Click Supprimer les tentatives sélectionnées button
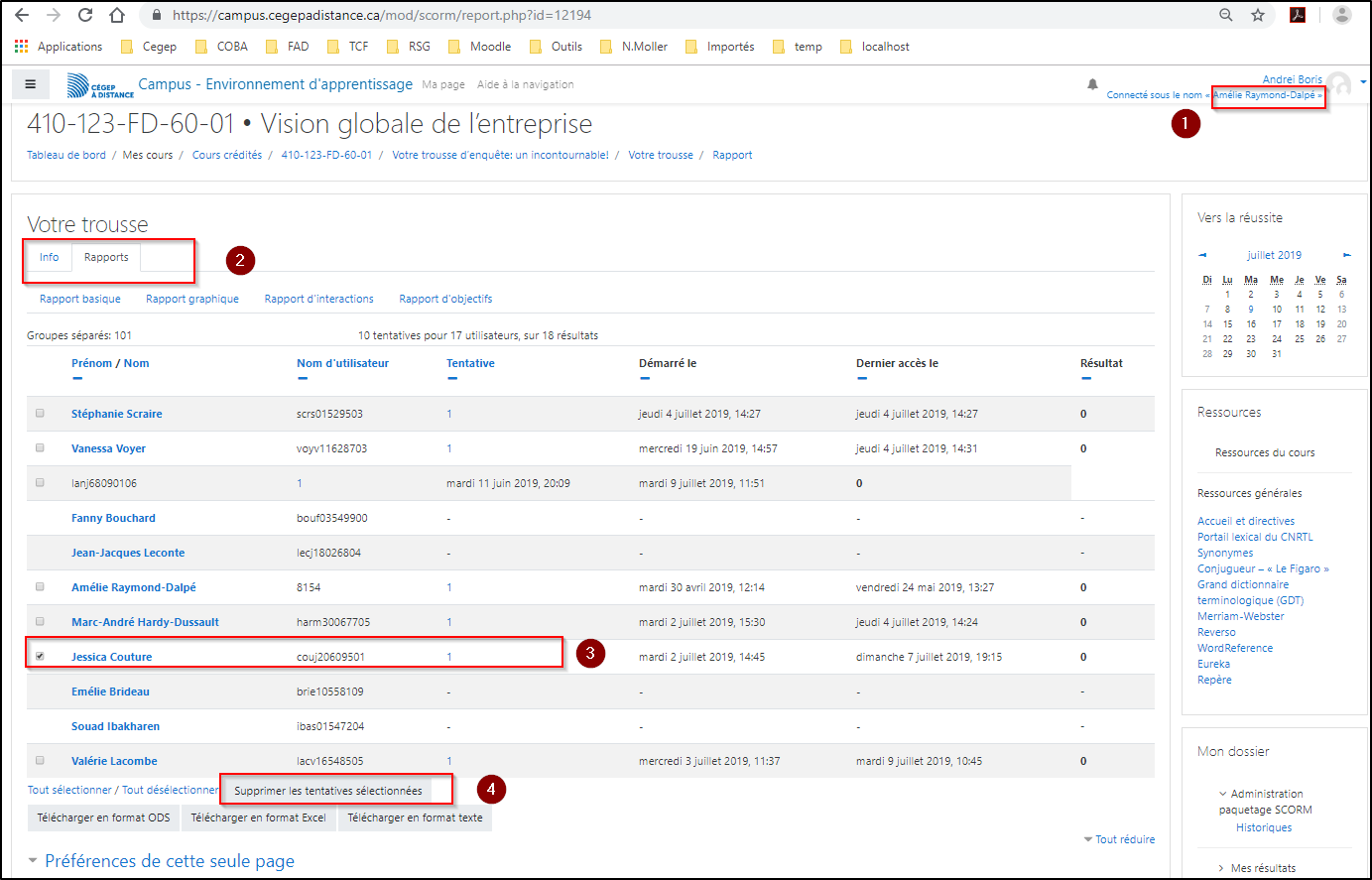 [327, 791]
